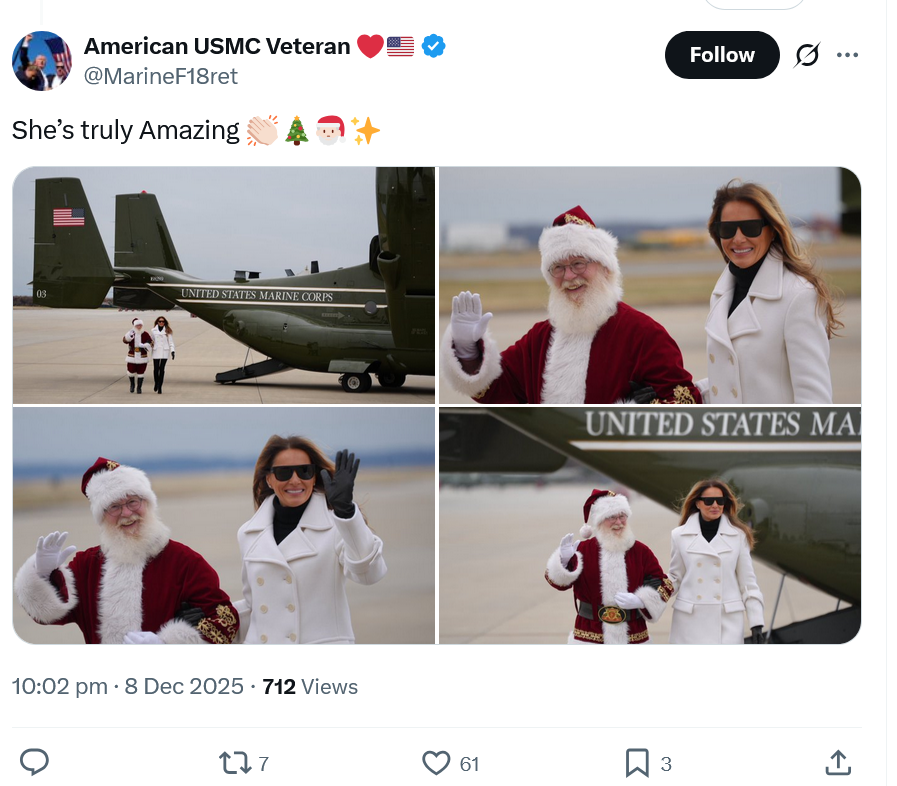The height and width of the screenshot is (786, 897).
Task: Click the tweet text She's truly Amazing
Action: 126,130
